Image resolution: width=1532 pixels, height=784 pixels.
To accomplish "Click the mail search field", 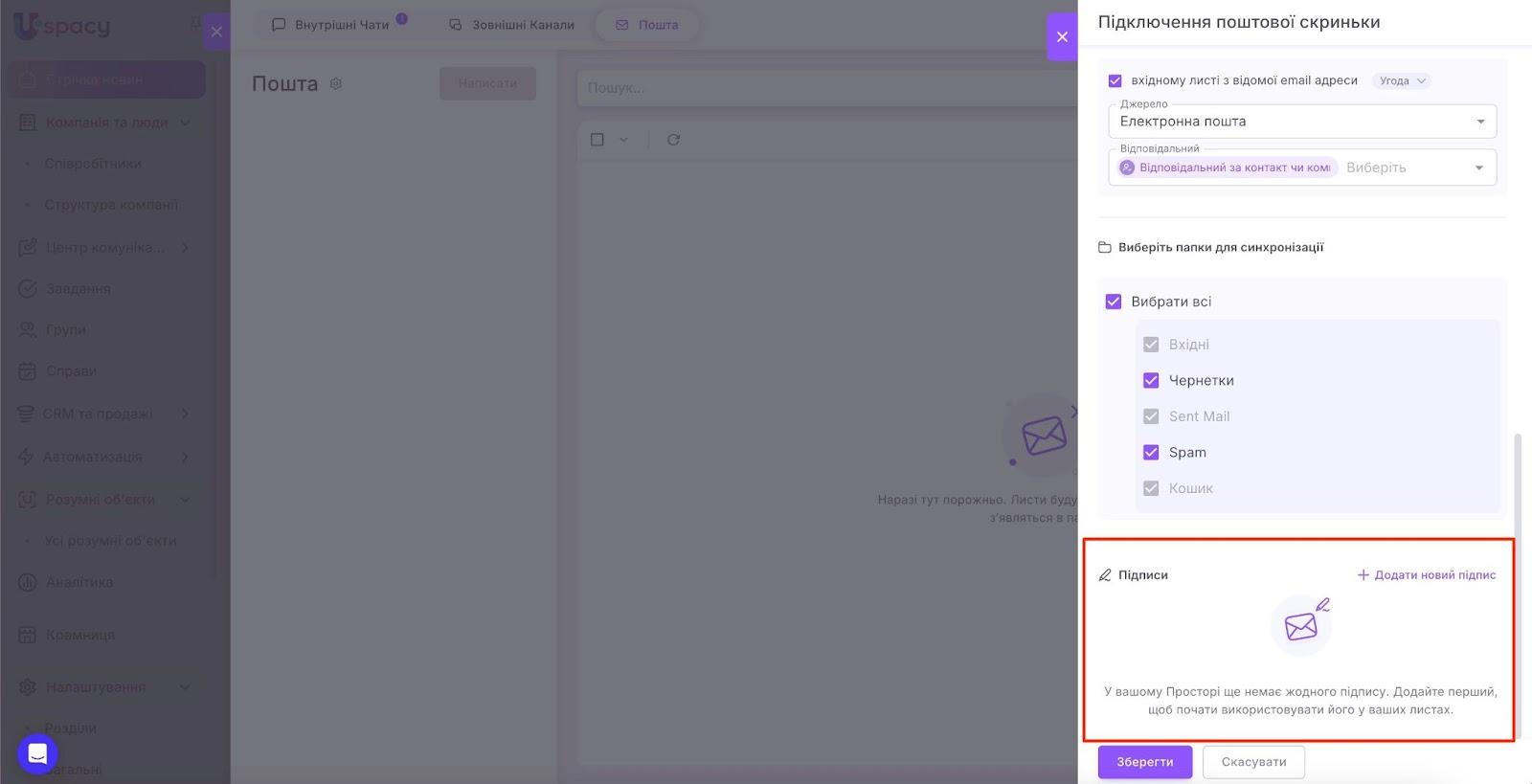I will tap(827, 88).
